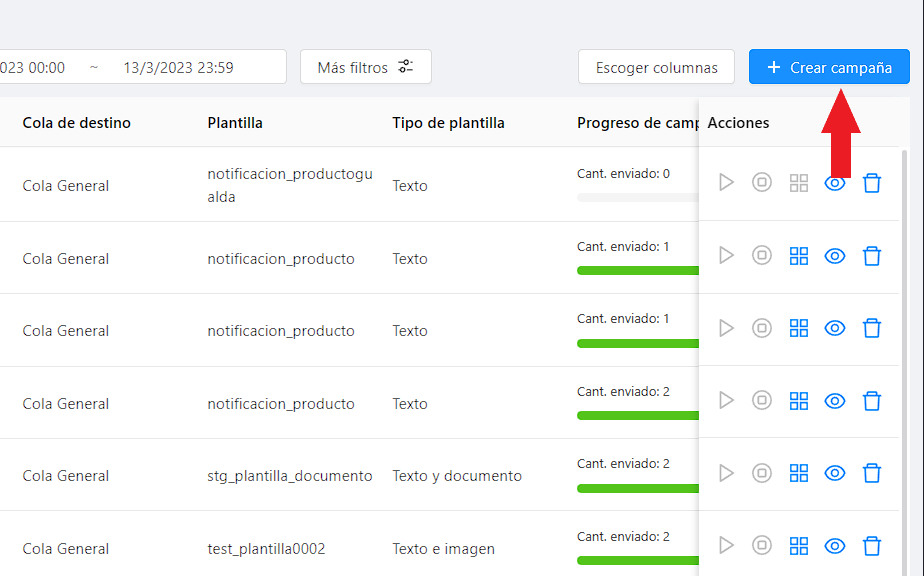This screenshot has width=924, height=576.
Task: View details of second row campaign
Action: (x=835, y=256)
